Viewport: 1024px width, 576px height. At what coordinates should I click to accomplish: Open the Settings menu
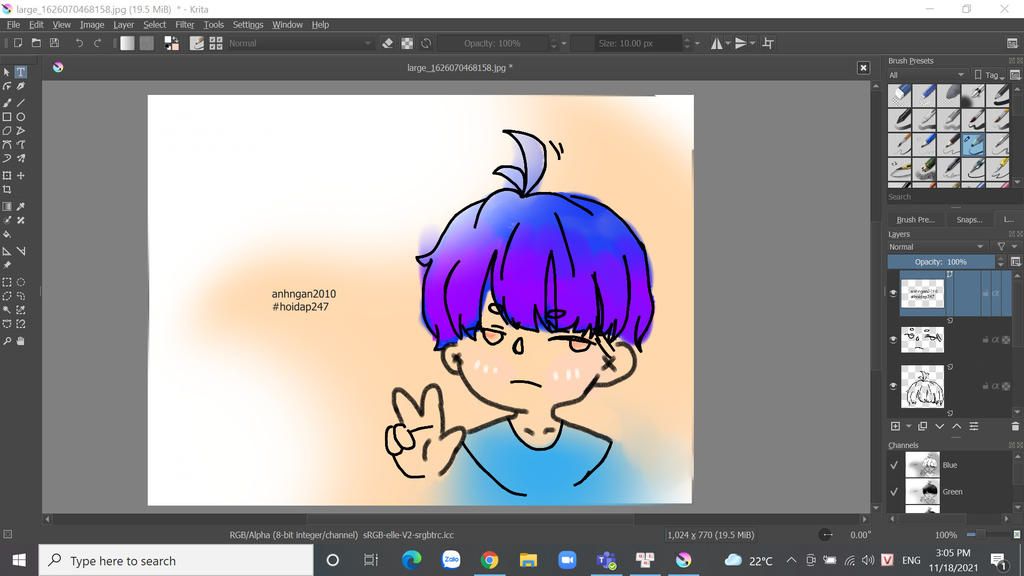point(248,25)
